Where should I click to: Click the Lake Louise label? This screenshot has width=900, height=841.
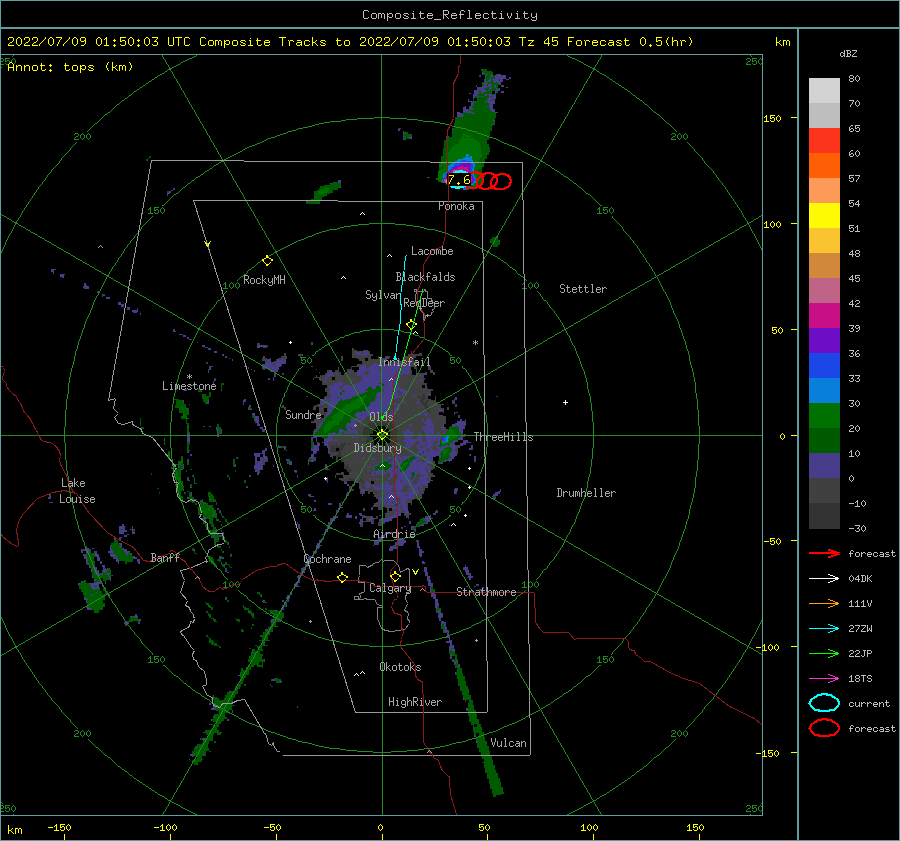pyautogui.click(x=77, y=491)
